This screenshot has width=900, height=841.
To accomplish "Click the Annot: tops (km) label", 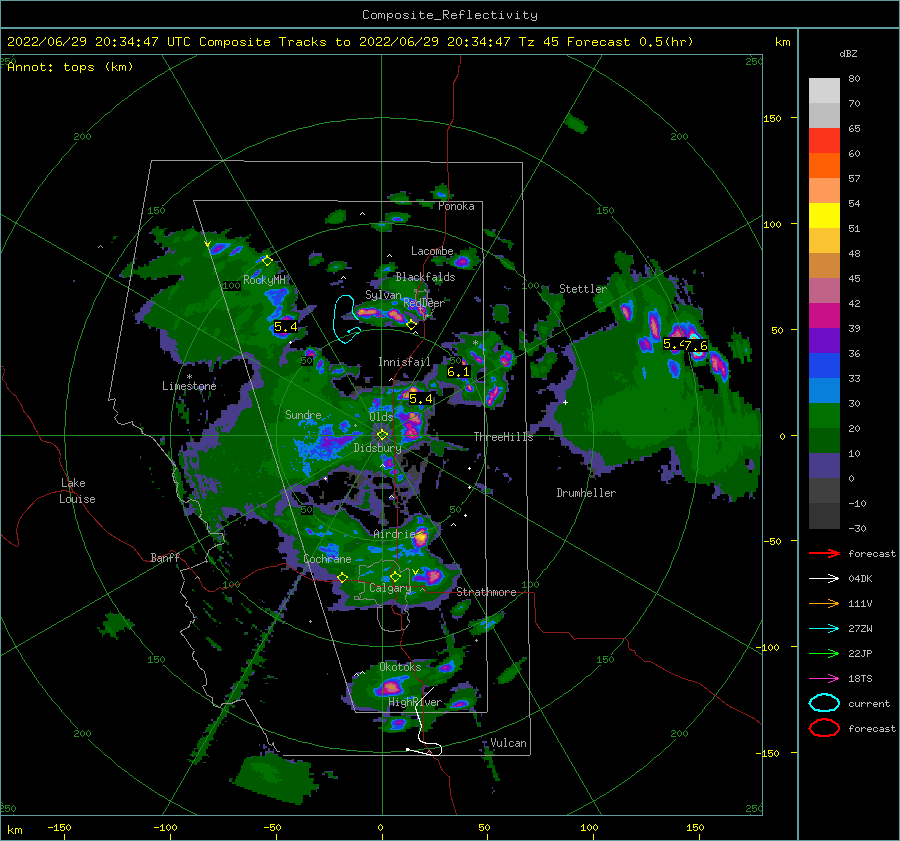I will click(x=70, y=67).
